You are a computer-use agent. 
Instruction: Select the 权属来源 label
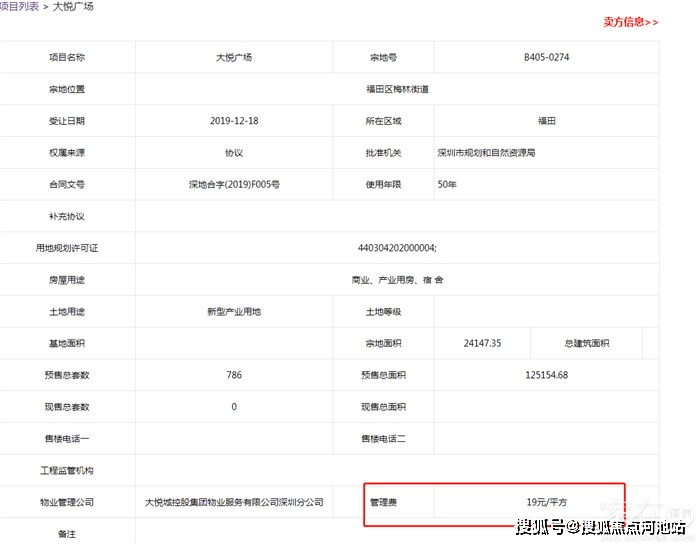click(x=67, y=153)
